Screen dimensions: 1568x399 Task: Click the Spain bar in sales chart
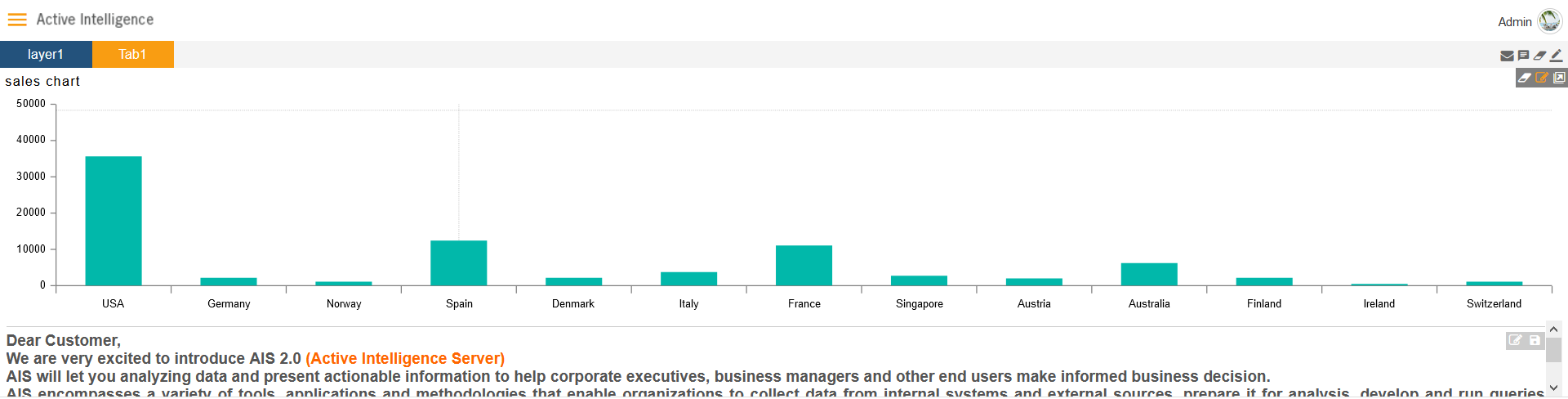coord(459,263)
